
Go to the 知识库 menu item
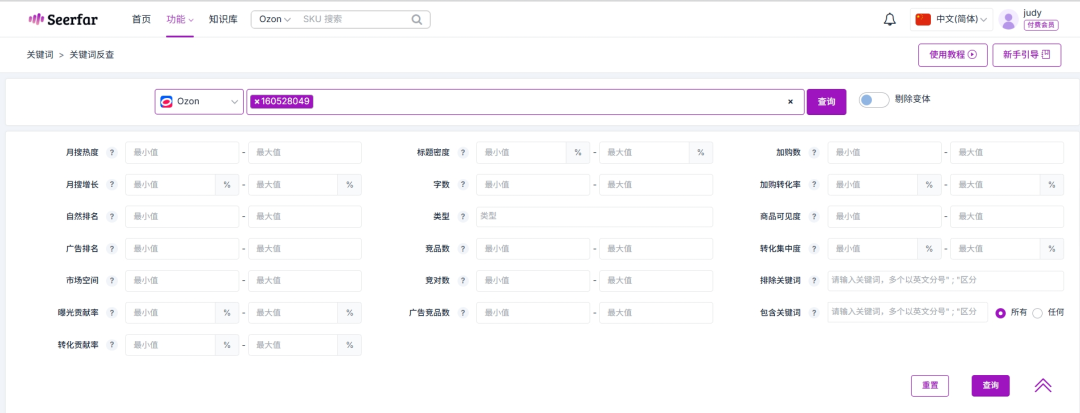(223, 19)
